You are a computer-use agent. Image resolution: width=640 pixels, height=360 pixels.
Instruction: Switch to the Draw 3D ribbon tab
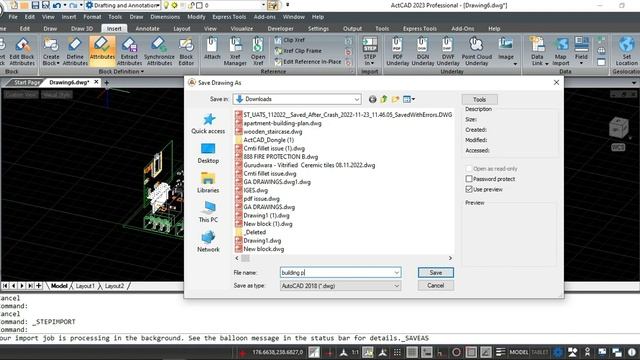pos(82,29)
